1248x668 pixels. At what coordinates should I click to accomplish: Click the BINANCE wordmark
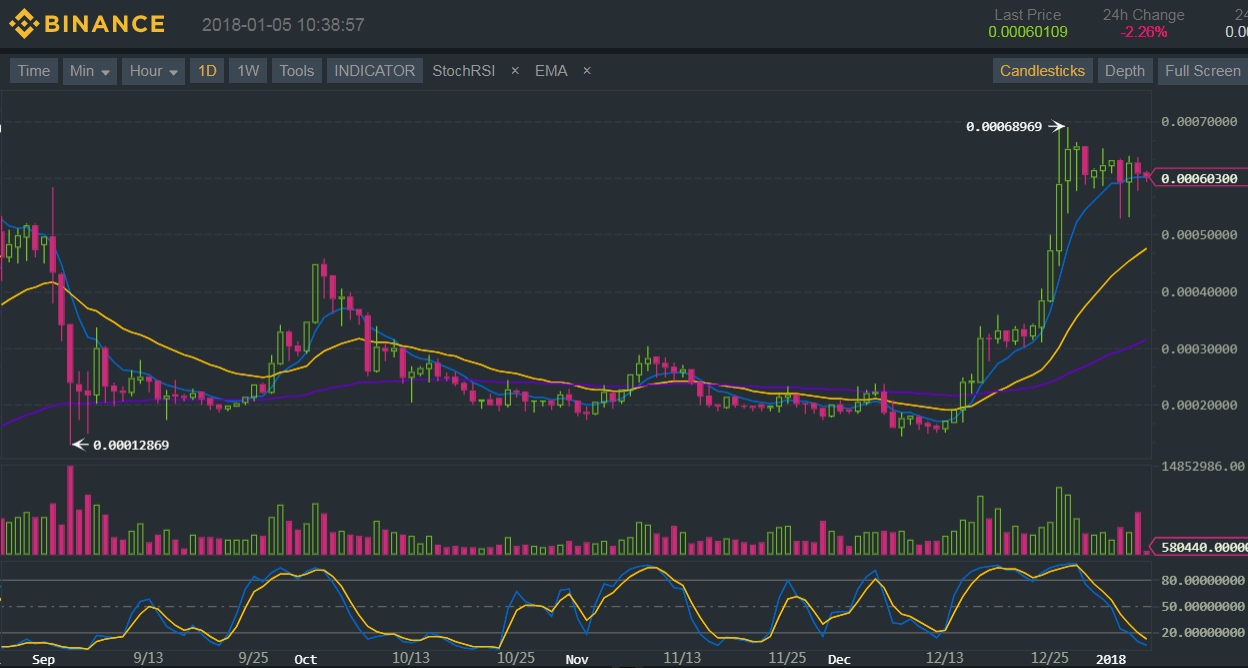click(104, 24)
